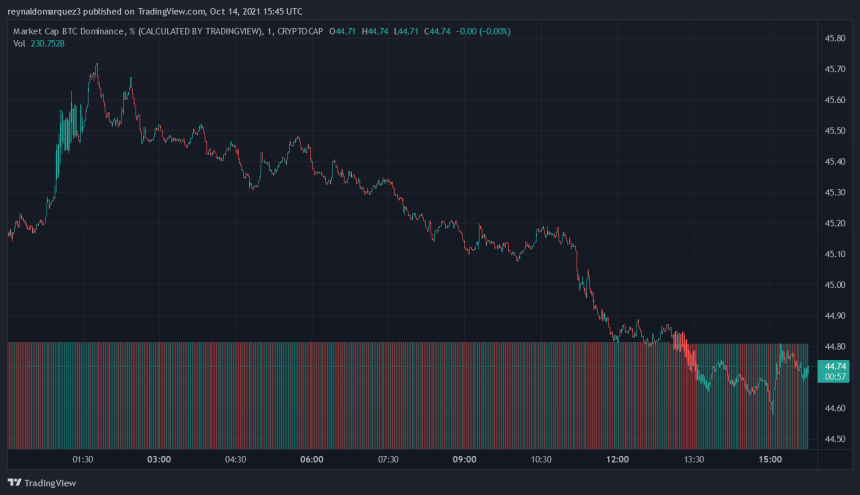Image resolution: width=860 pixels, height=495 pixels.
Task: Click the closing value C44.74 in legend
Action: (440, 30)
